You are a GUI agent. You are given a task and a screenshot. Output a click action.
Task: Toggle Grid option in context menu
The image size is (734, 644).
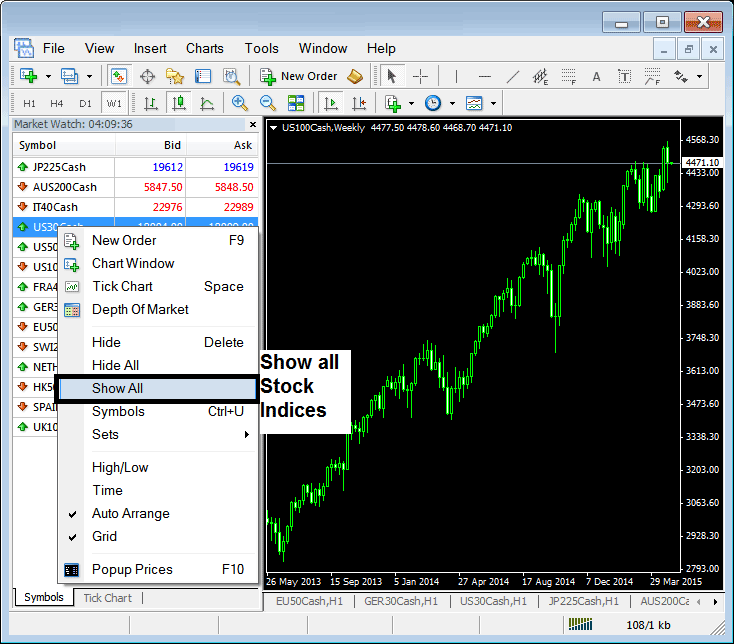[104, 536]
